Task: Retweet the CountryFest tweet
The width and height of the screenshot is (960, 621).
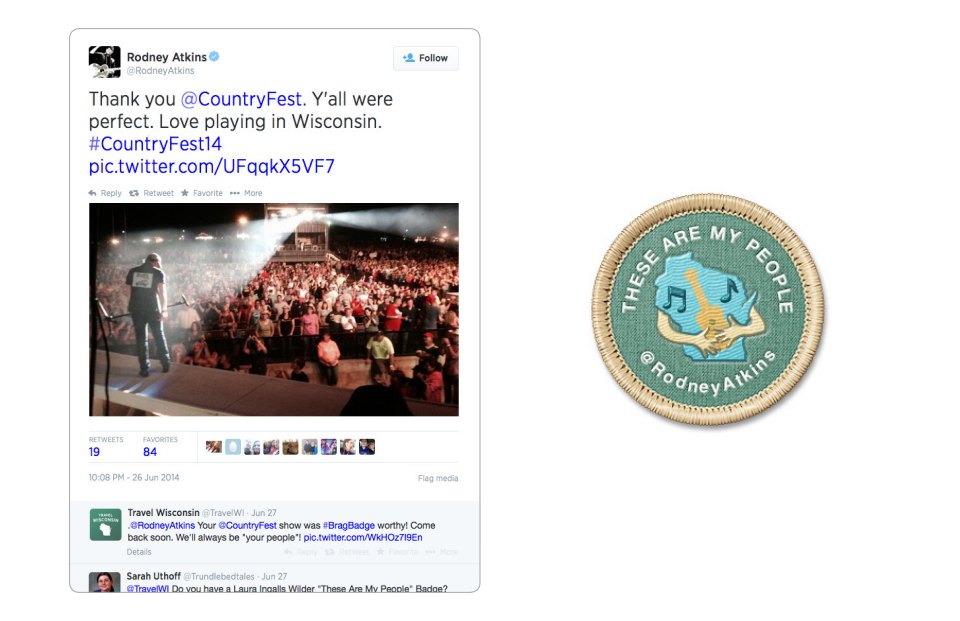Action: click(151, 193)
